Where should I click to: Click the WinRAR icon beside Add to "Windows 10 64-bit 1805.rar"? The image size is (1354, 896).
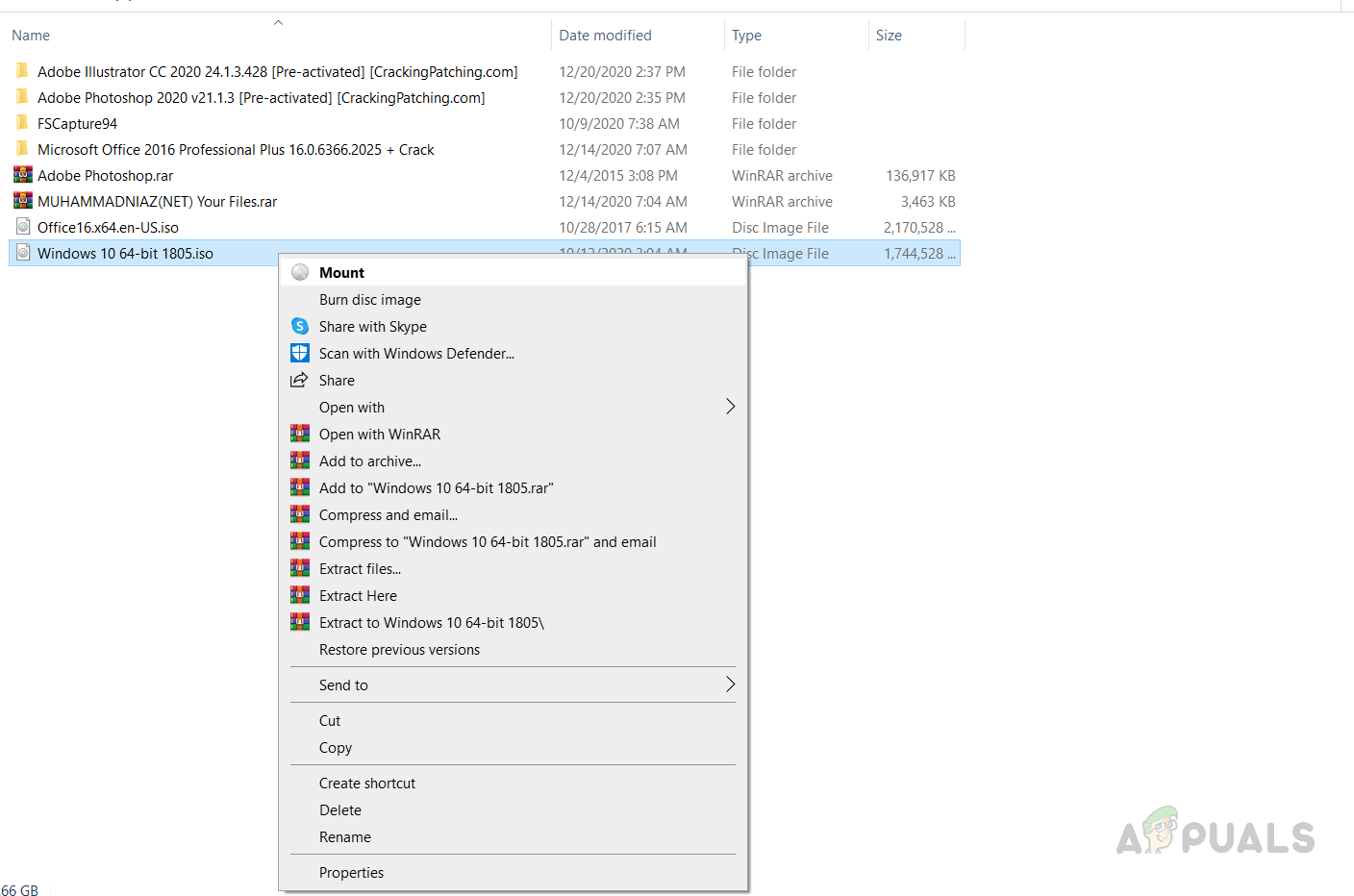point(300,487)
